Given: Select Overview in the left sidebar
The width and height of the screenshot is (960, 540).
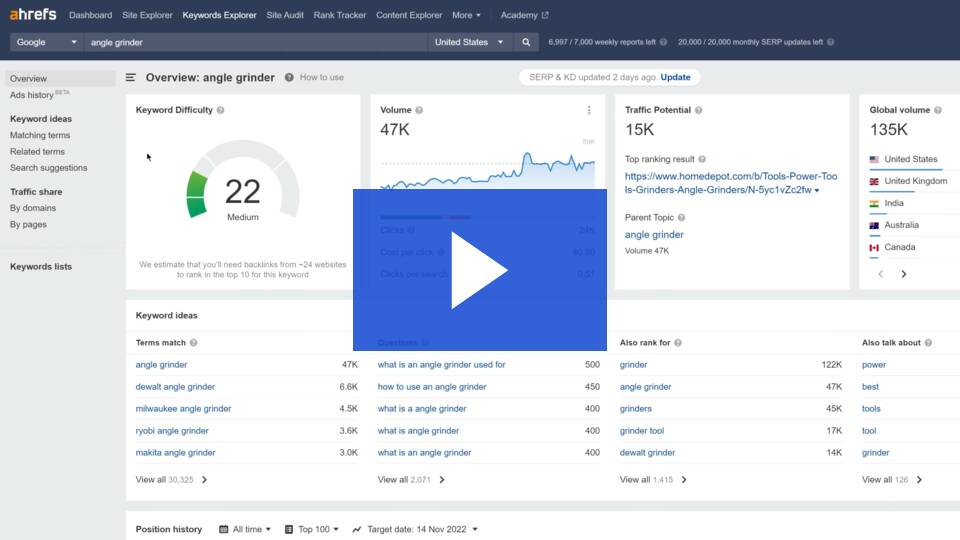Looking at the screenshot, I should pyautogui.click(x=60, y=78).
